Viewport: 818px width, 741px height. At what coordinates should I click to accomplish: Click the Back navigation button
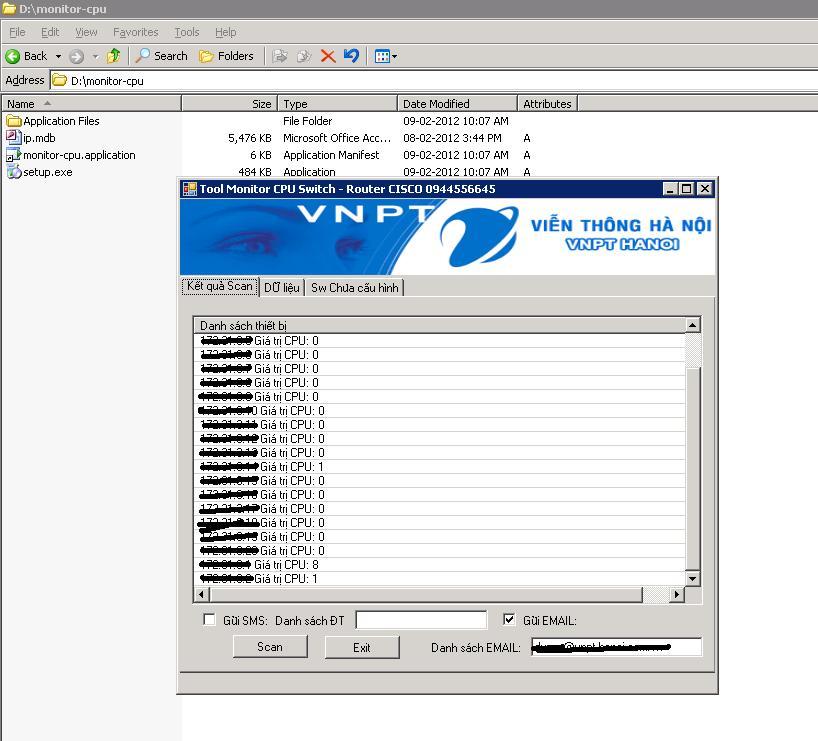point(27,56)
